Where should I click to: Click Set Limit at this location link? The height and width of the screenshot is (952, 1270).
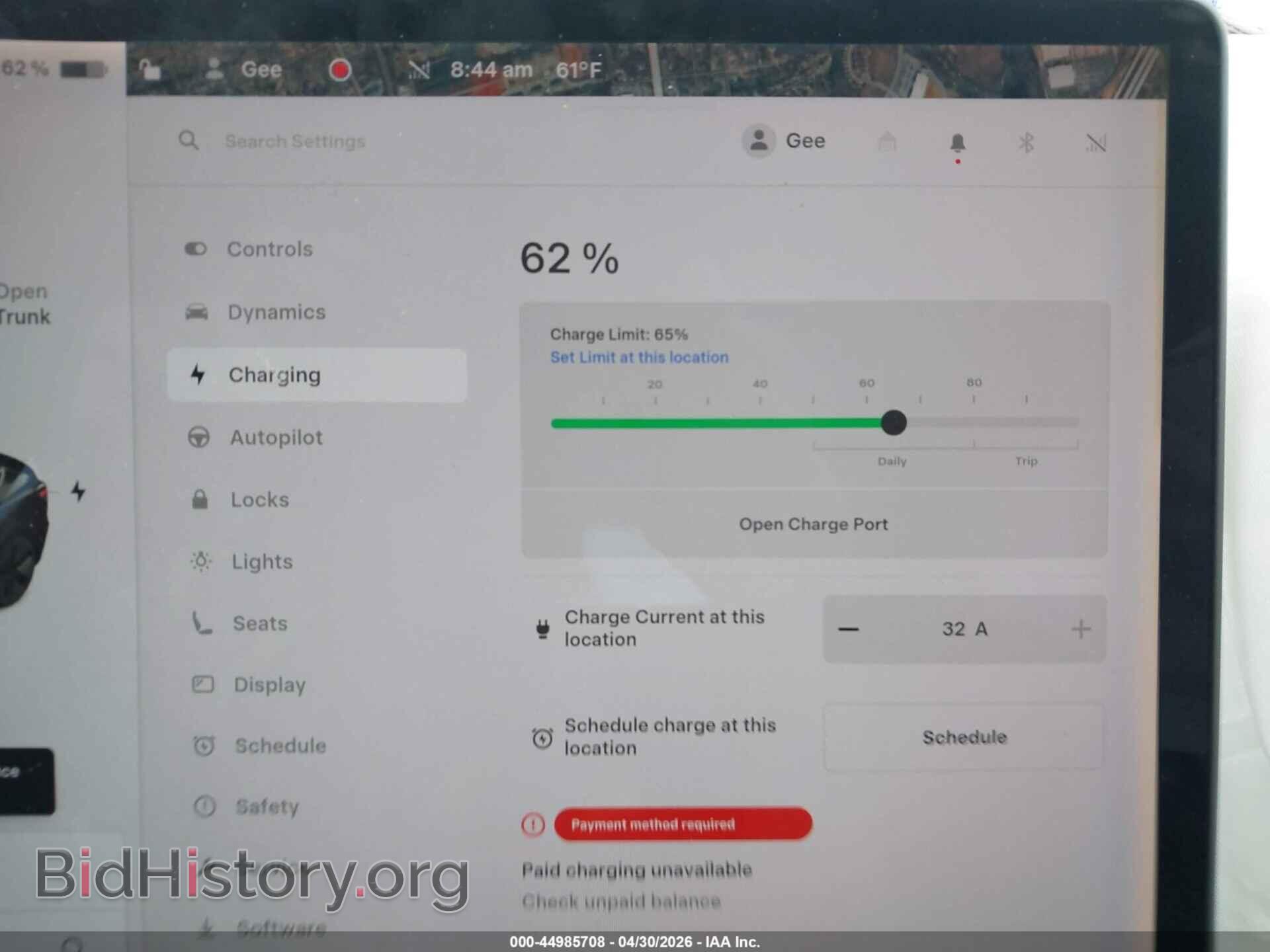(640, 358)
